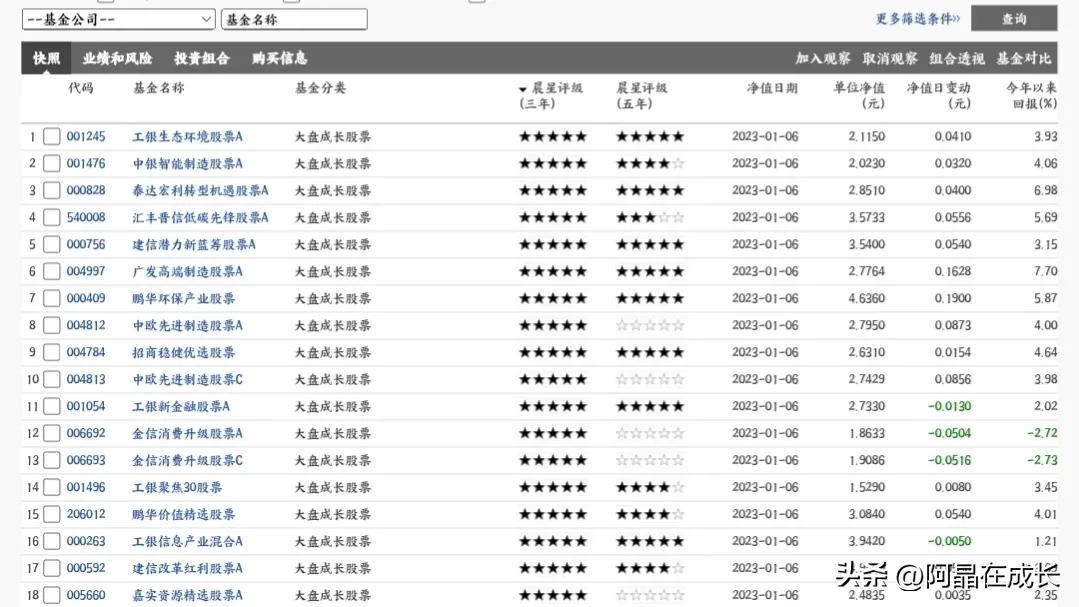This screenshot has width=1079, height=607.
Task: Open fund link 汇丰晋信低碳先锋股票A
Action: pyautogui.click(x=200, y=217)
